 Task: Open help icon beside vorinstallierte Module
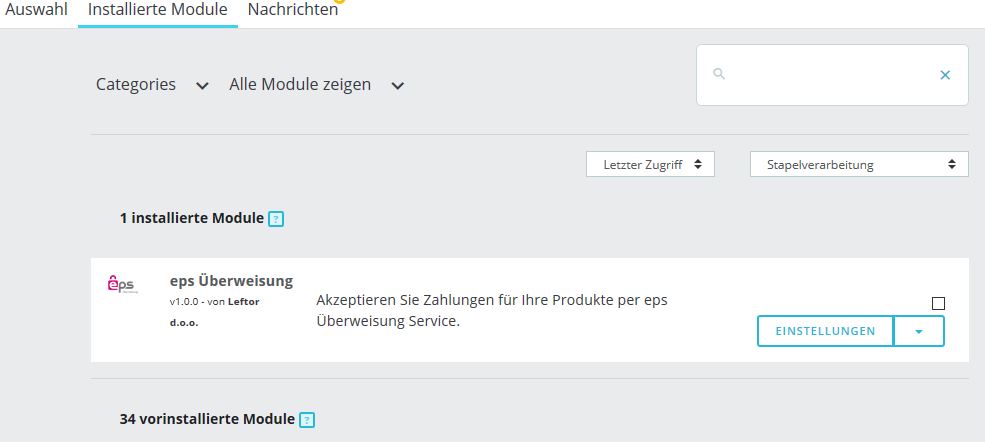(307, 420)
